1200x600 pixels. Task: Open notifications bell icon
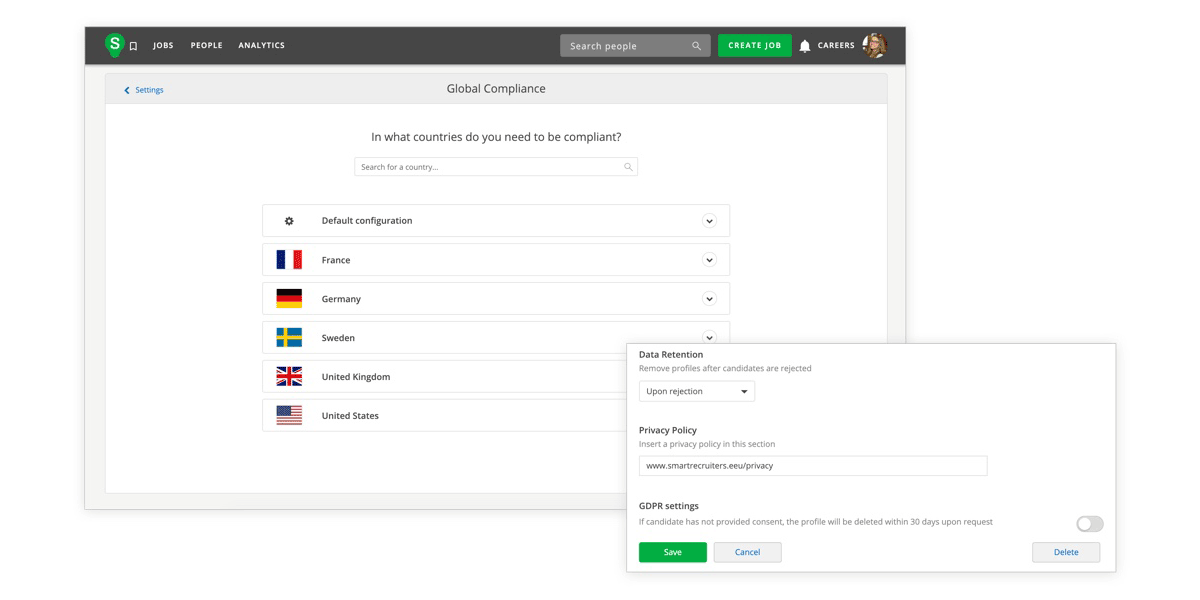coord(805,46)
